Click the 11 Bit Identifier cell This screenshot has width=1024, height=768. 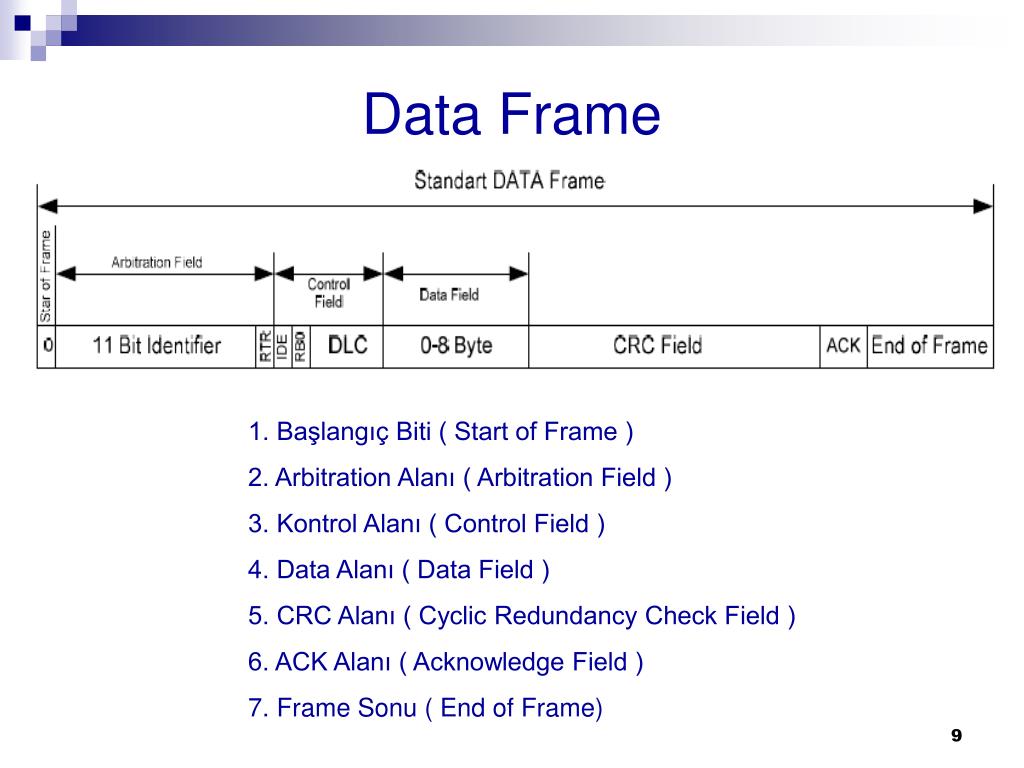[x=155, y=345]
